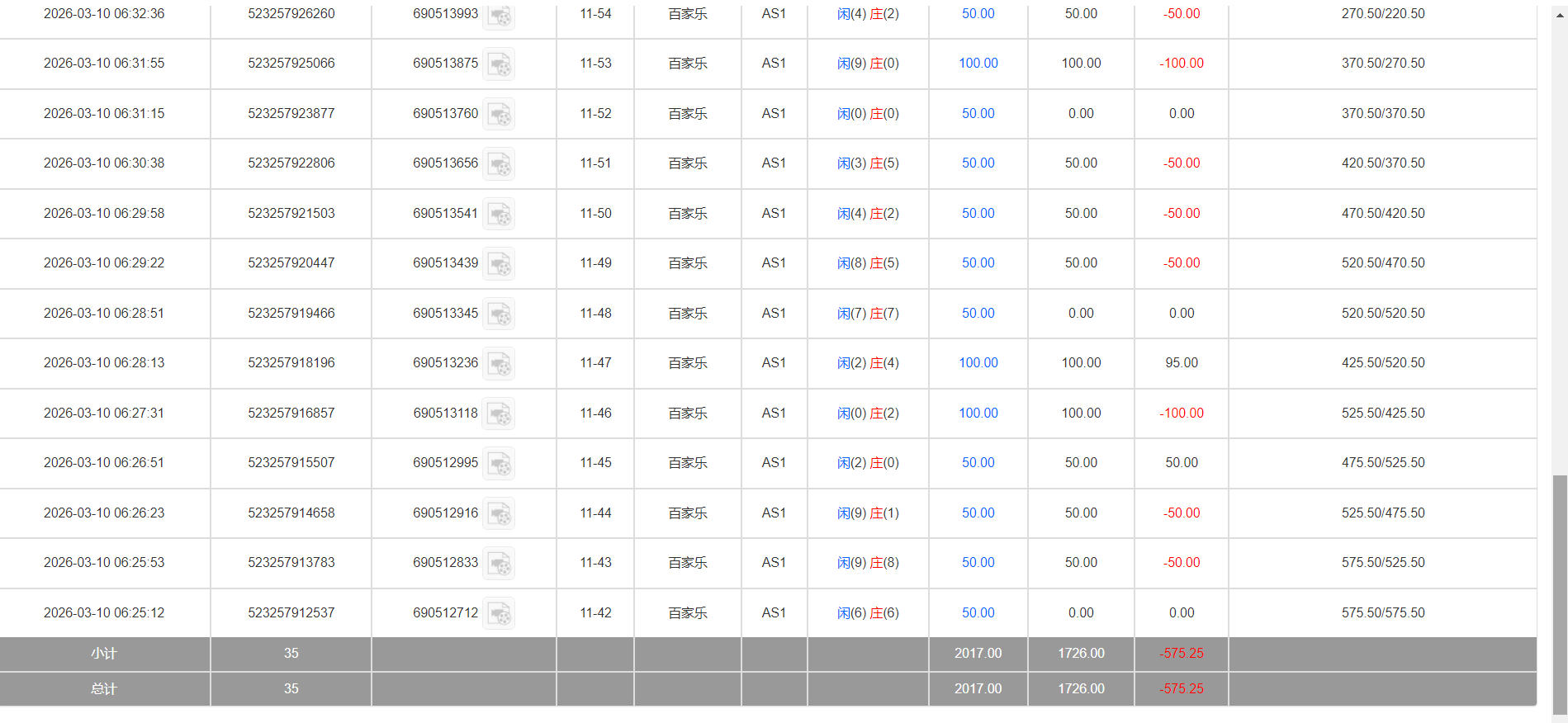Click result 闲(9) 庄(8) in row 11-43
The image size is (1568, 723).
coord(868,563)
